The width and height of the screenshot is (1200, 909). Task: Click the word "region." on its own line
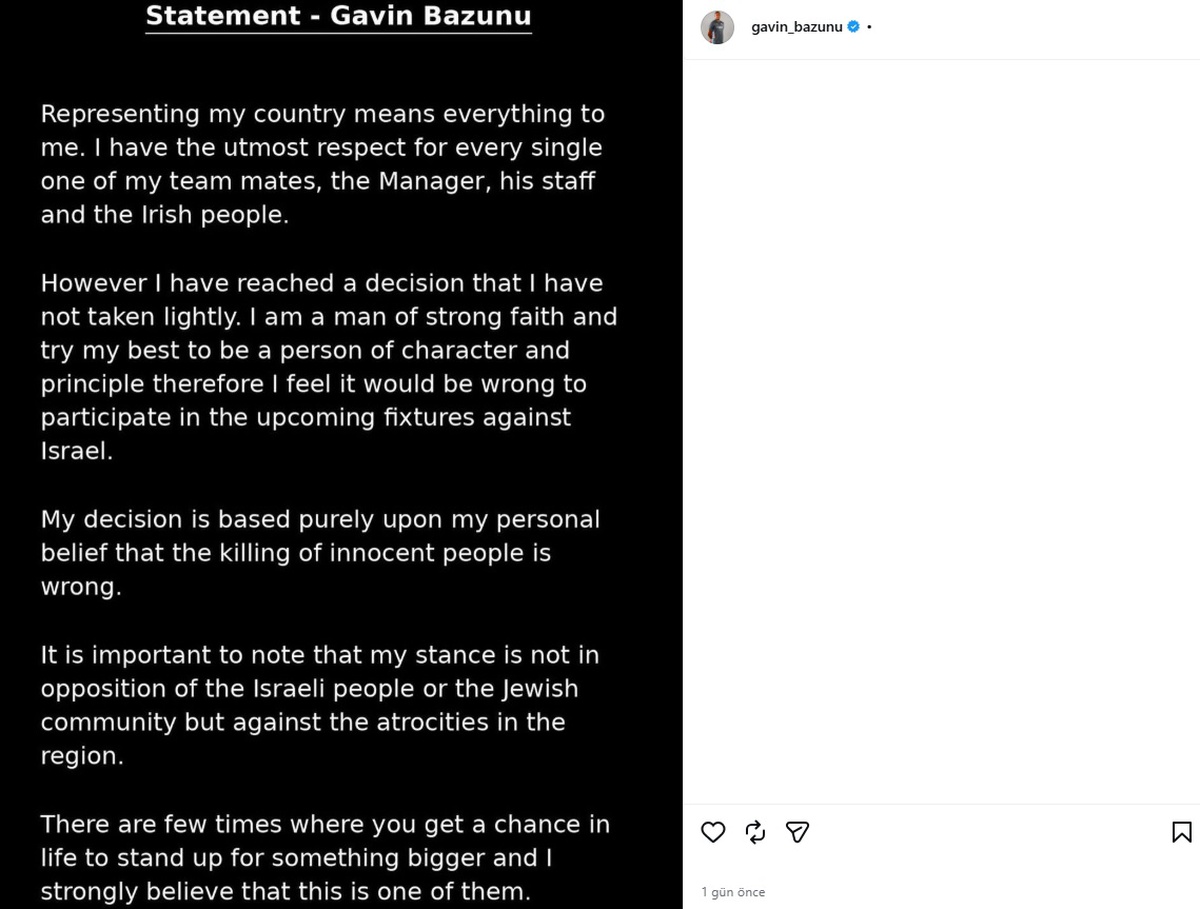pyautogui.click(x=82, y=756)
